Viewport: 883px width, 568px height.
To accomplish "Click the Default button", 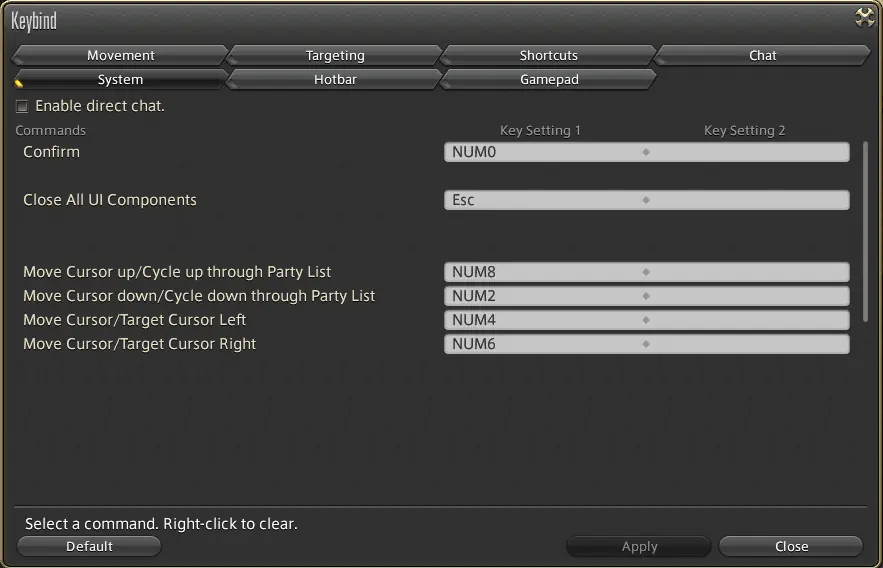I will [89, 546].
